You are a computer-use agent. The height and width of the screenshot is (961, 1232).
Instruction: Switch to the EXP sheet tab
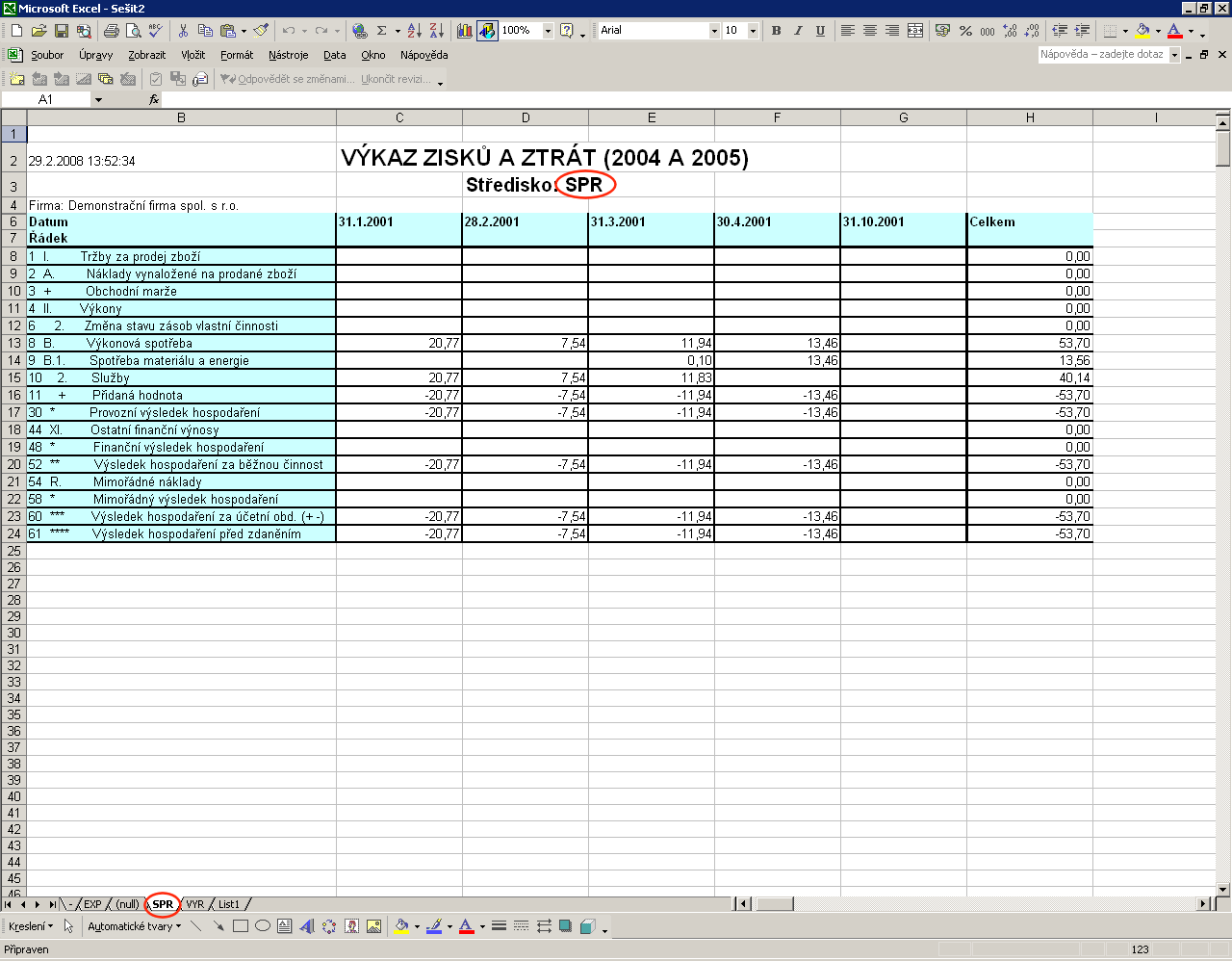(92, 904)
